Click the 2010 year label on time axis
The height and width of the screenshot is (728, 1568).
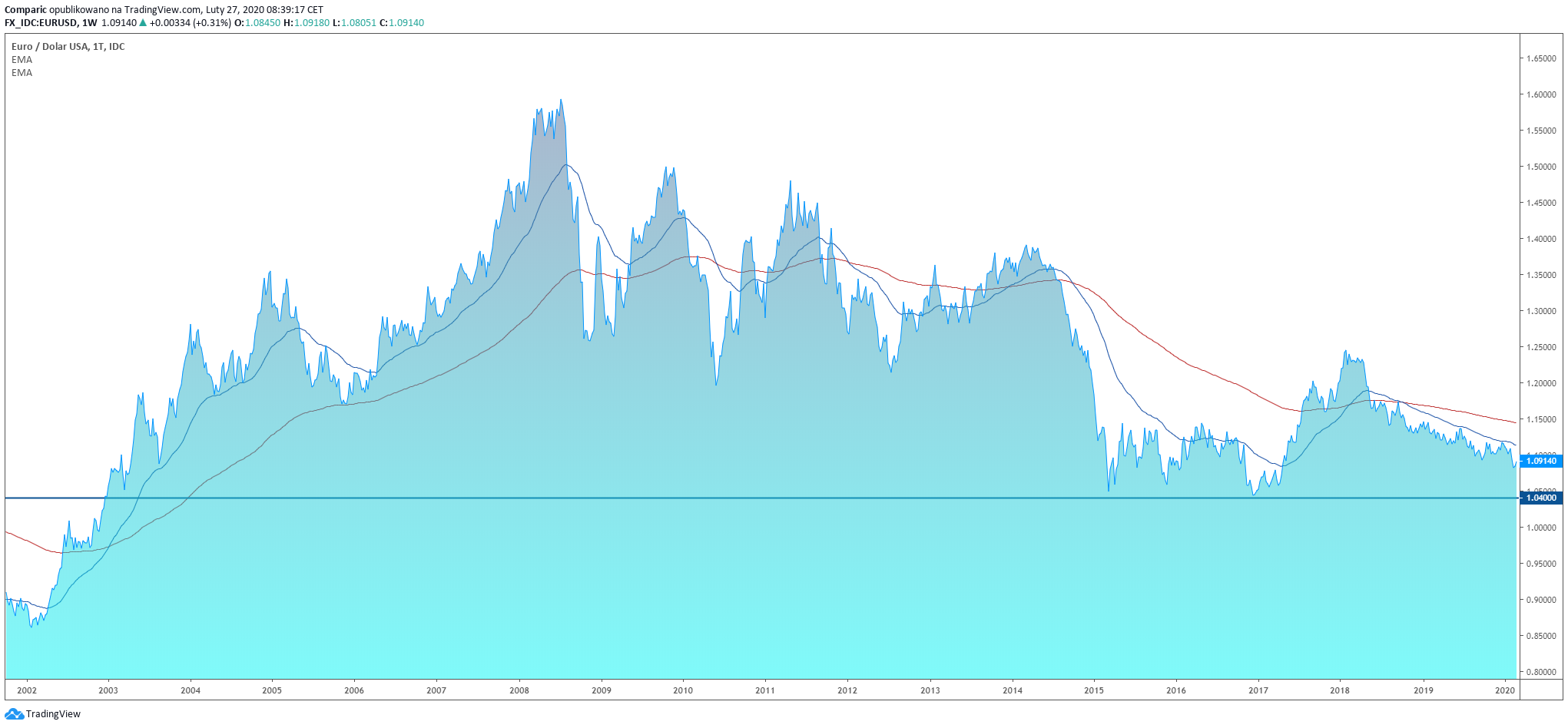[x=683, y=690]
